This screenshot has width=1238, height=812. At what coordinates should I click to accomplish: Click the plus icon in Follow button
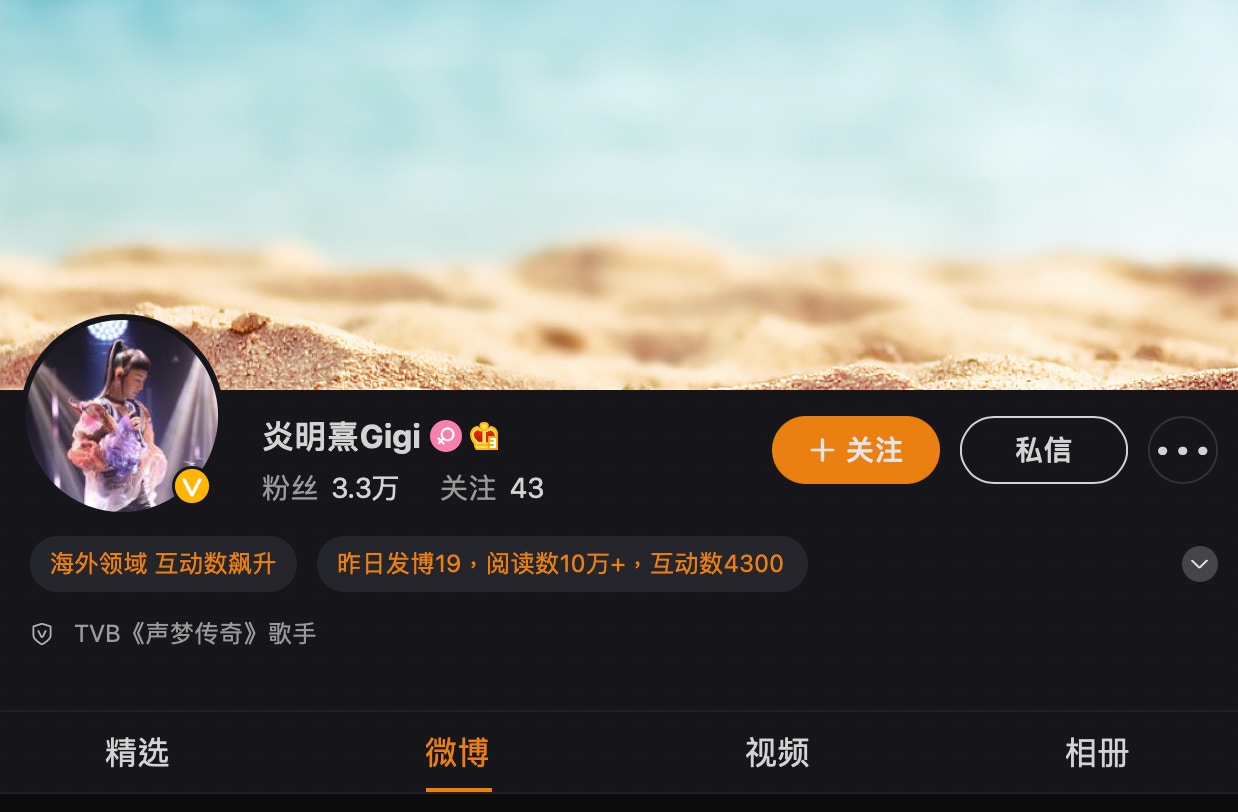tap(822, 450)
